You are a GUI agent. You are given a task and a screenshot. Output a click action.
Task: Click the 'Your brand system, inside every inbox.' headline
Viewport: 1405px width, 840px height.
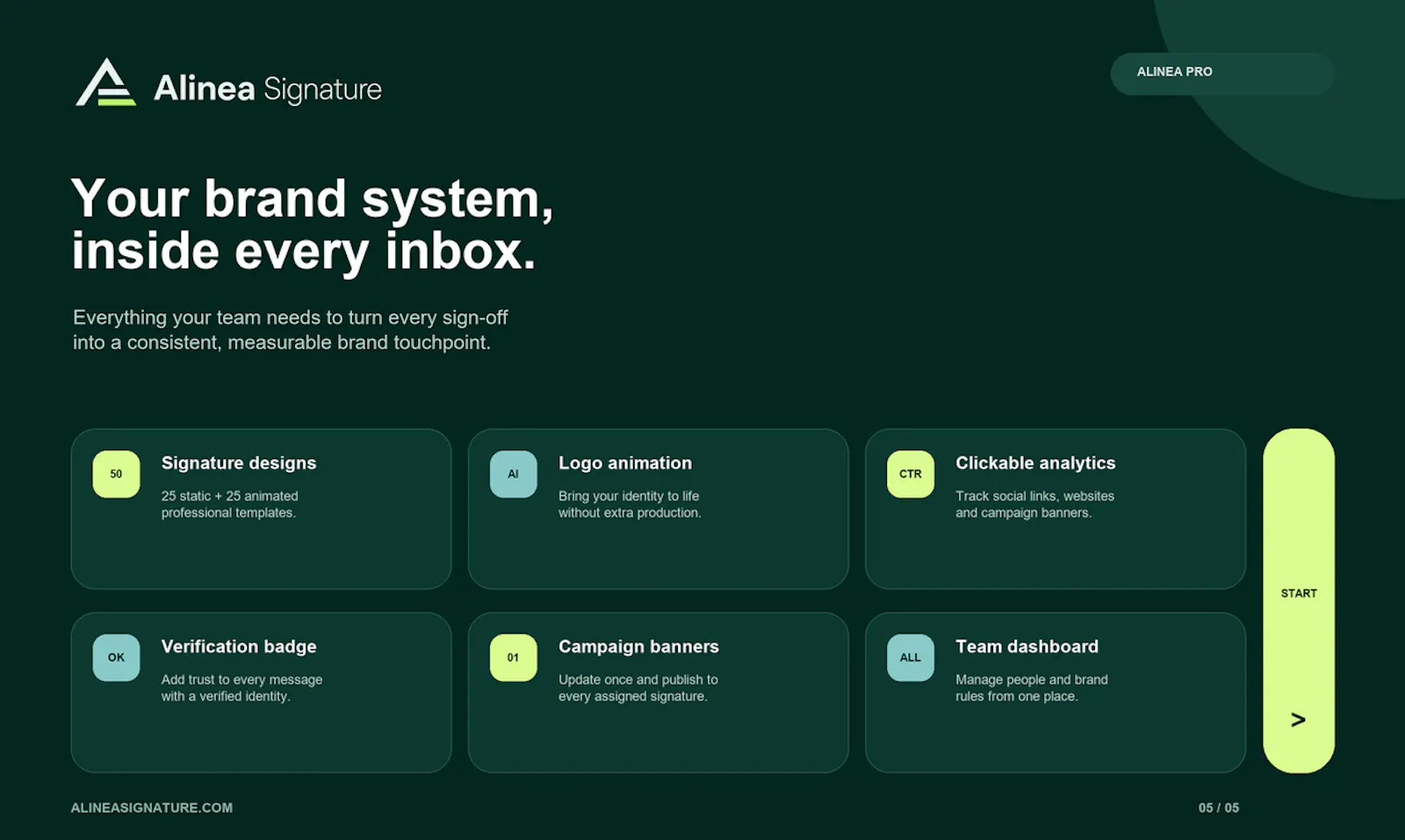click(x=313, y=225)
